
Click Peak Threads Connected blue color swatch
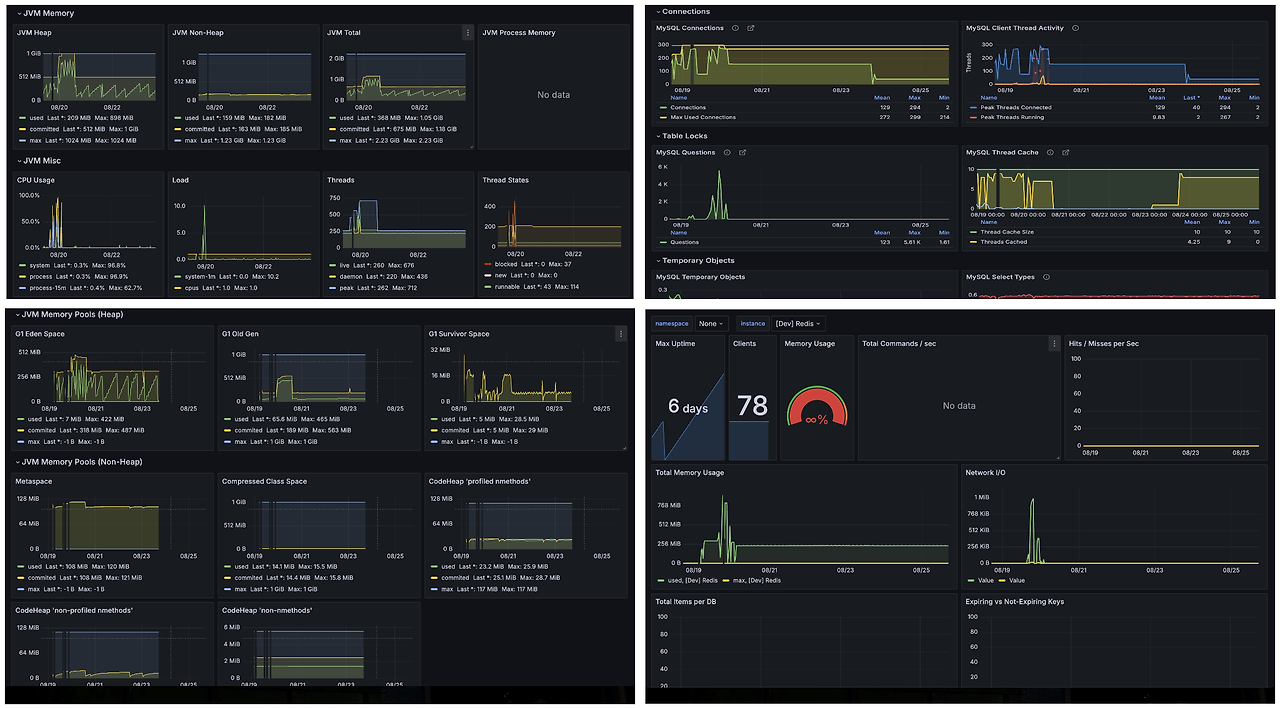[x=972, y=107]
